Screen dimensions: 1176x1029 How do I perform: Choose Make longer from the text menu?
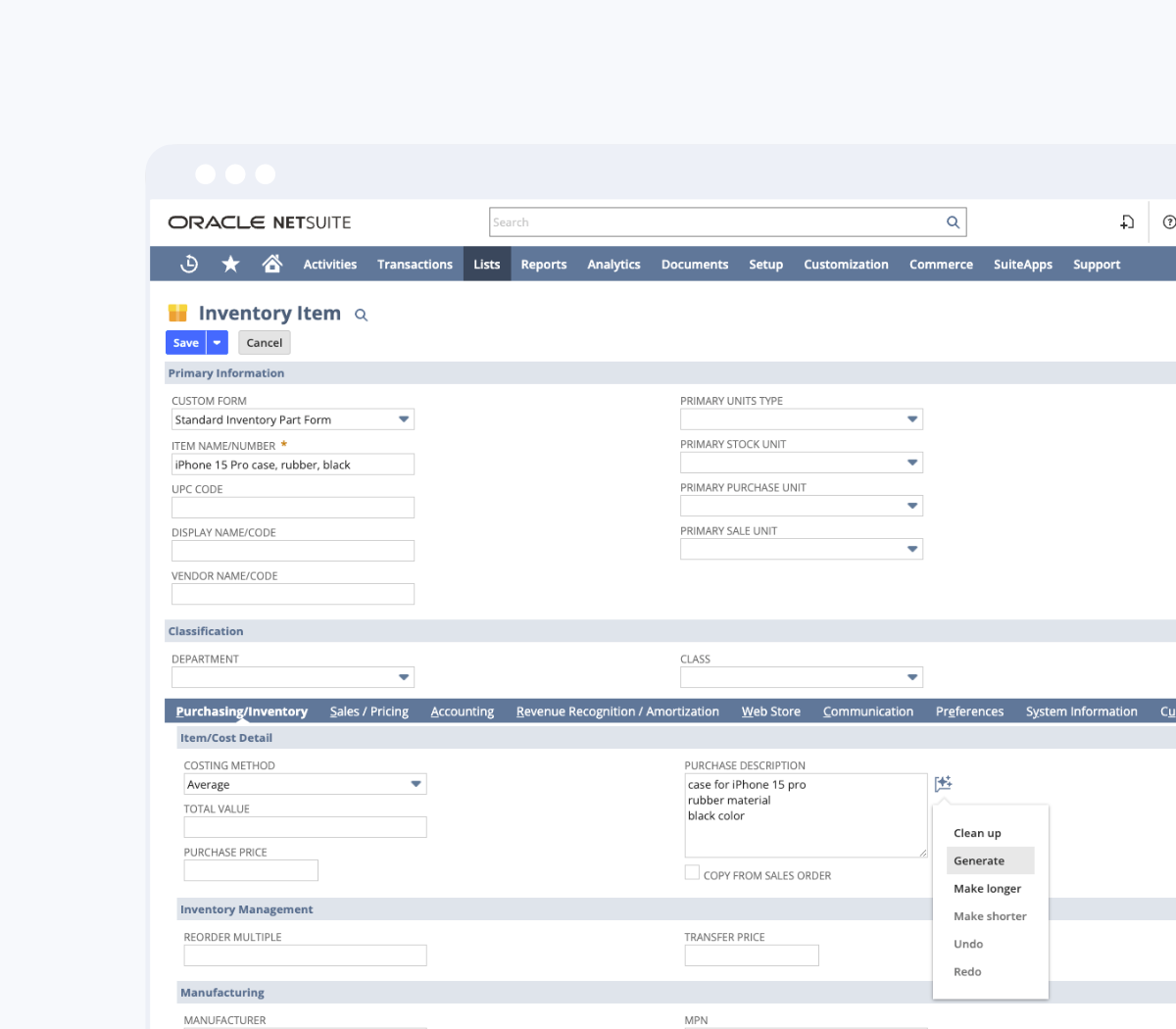click(x=991, y=889)
